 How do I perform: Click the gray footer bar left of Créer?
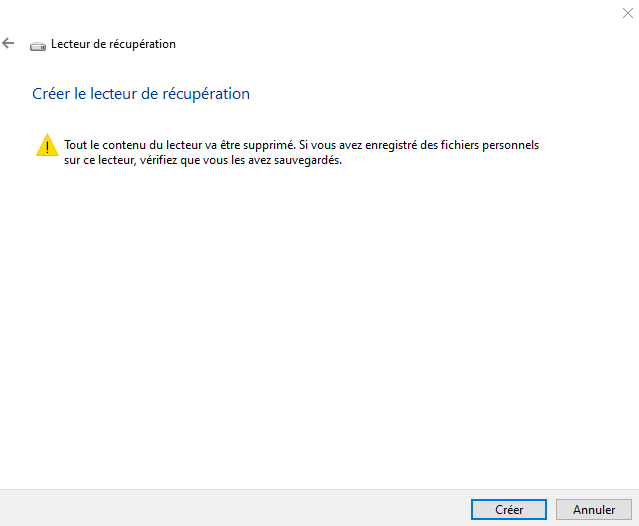(235, 508)
